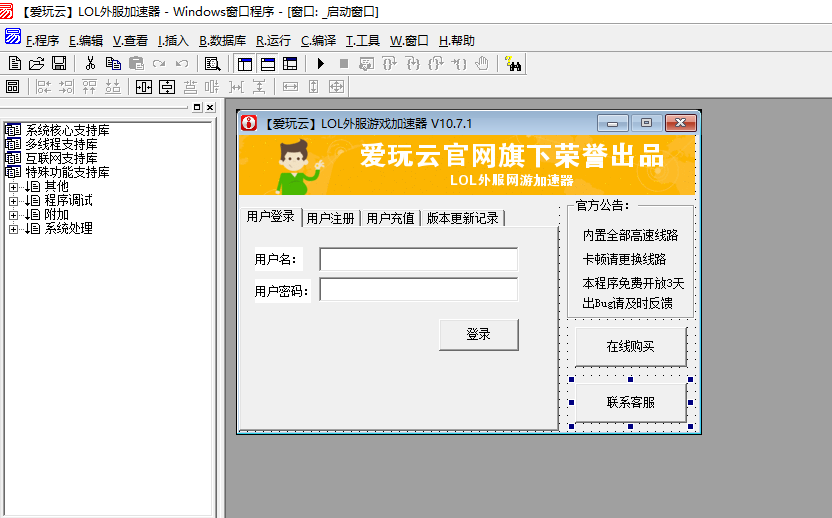The width and height of the screenshot is (832, 518).
Task: Open the B.数据库 menu
Action: (x=222, y=41)
